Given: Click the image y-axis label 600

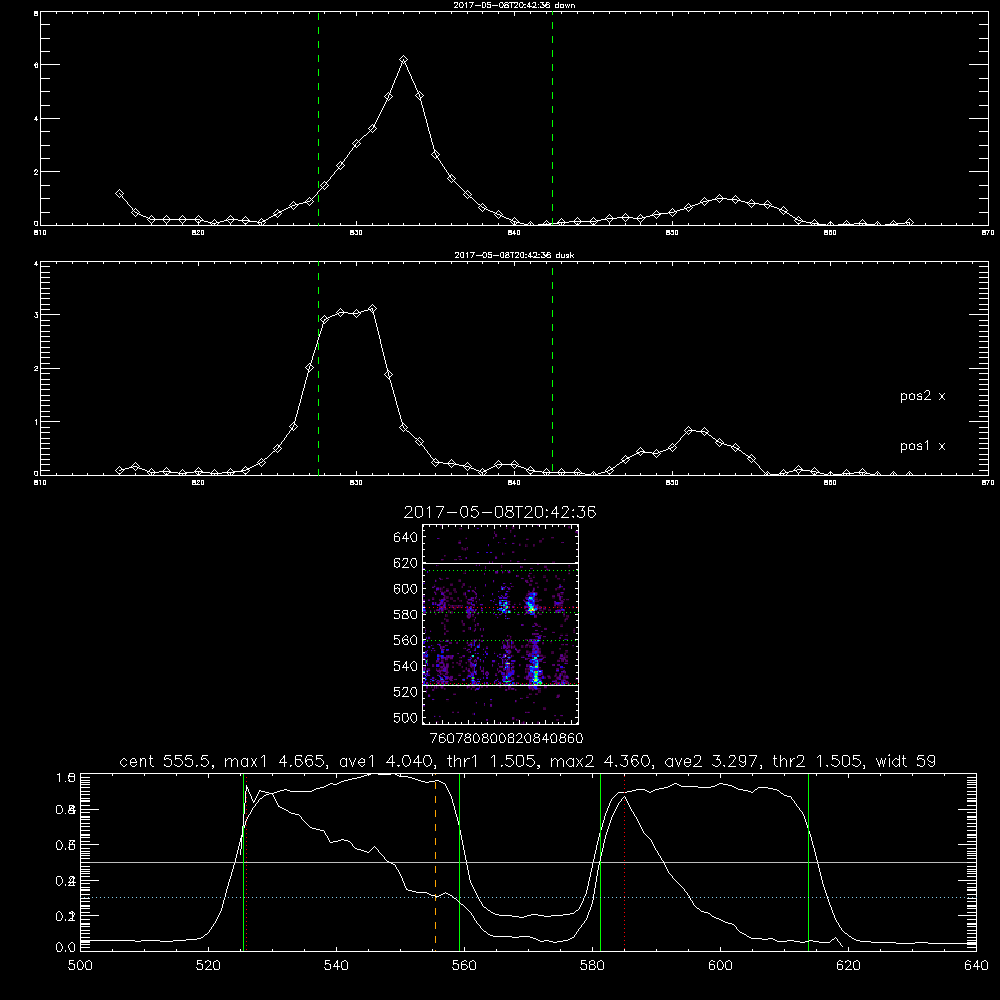Looking at the screenshot, I should 406,589.
